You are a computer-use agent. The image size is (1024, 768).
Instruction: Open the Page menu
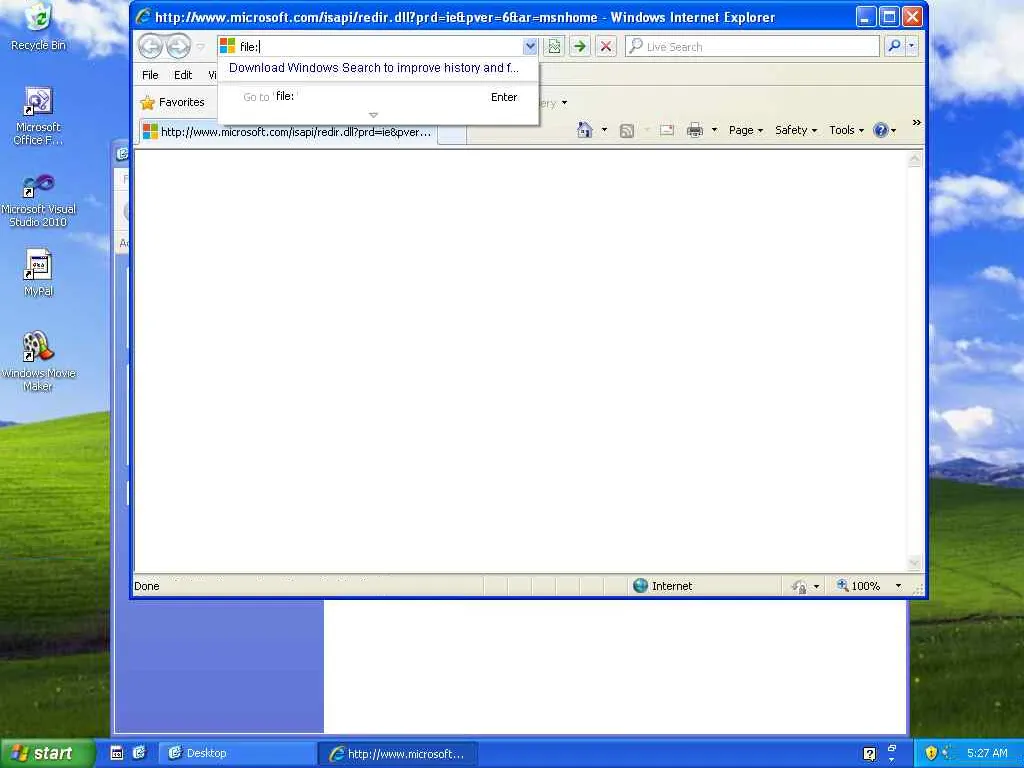[x=746, y=130]
